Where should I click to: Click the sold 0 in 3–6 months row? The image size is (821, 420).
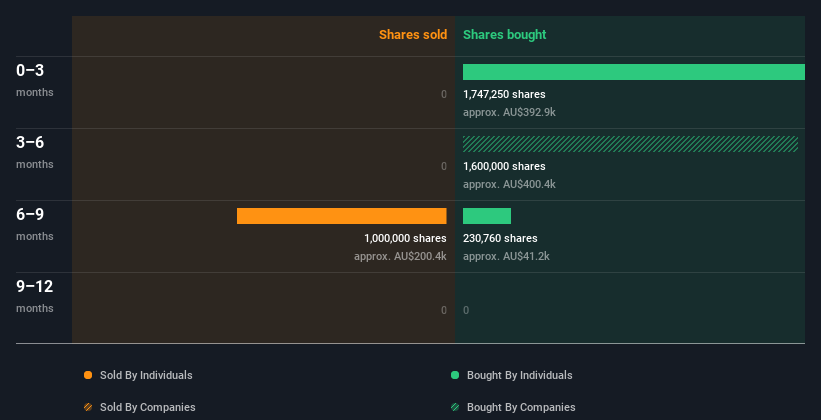tap(444, 166)
